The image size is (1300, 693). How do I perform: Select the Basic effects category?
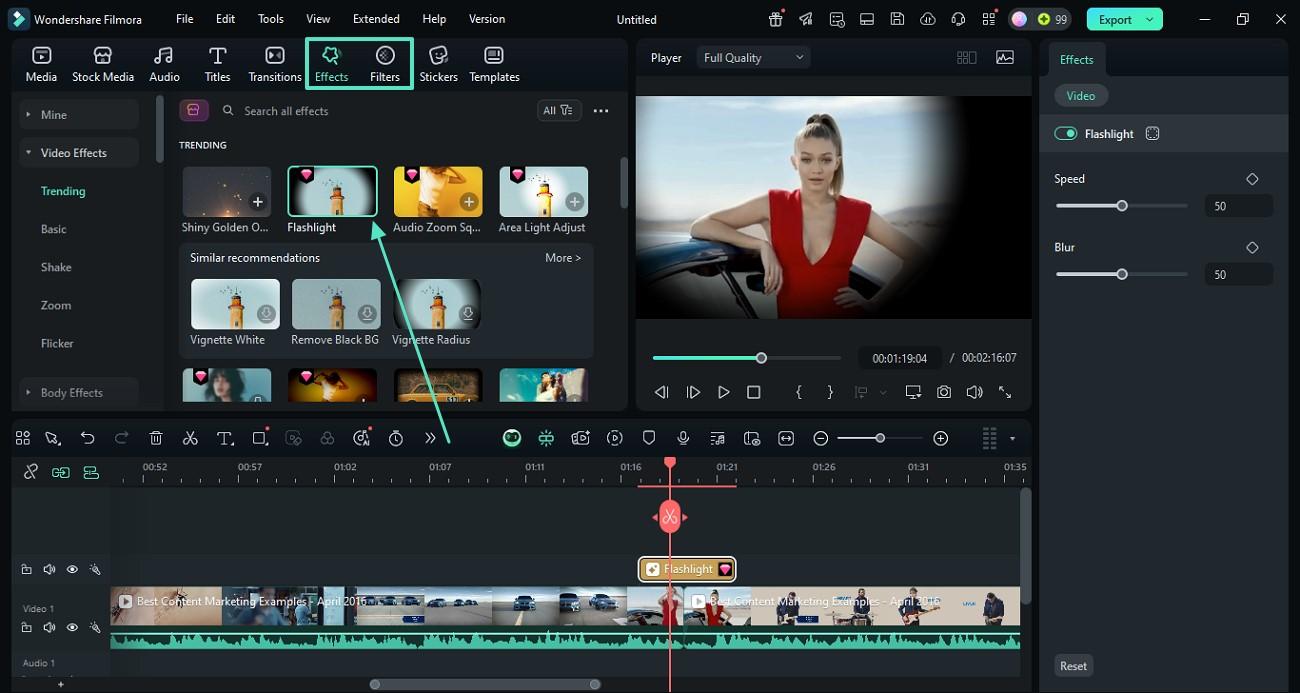click(x=54, y=229)
